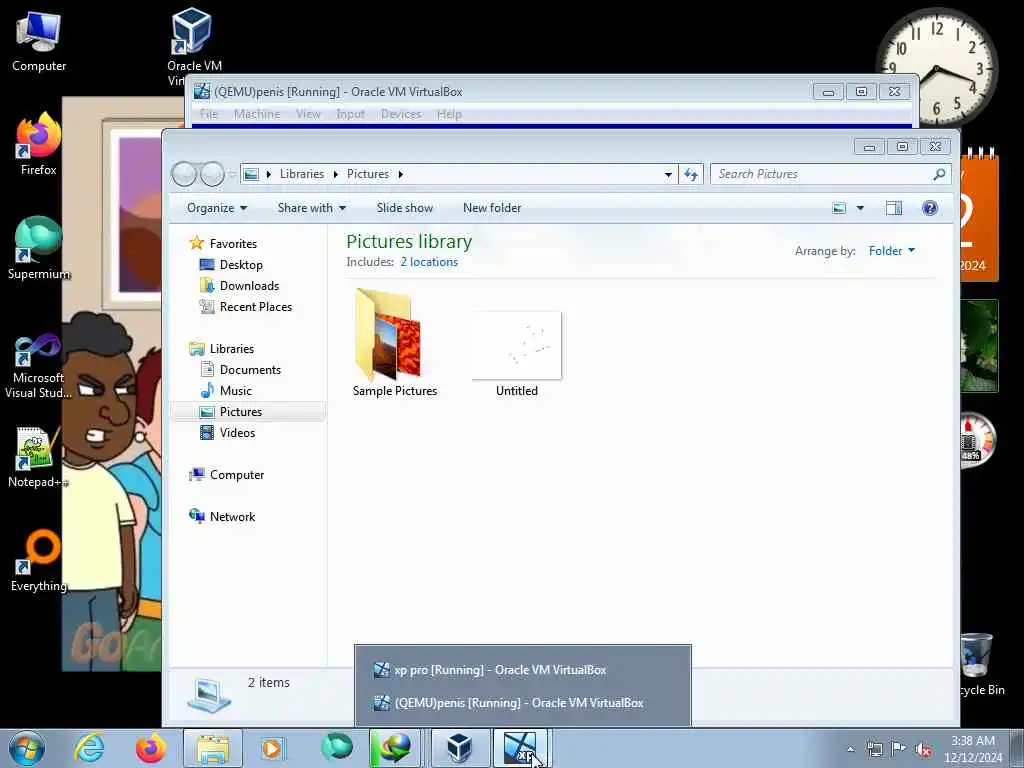Click the New folder button
This screenshot has width=1024, height=768.
tap(492, 208)
